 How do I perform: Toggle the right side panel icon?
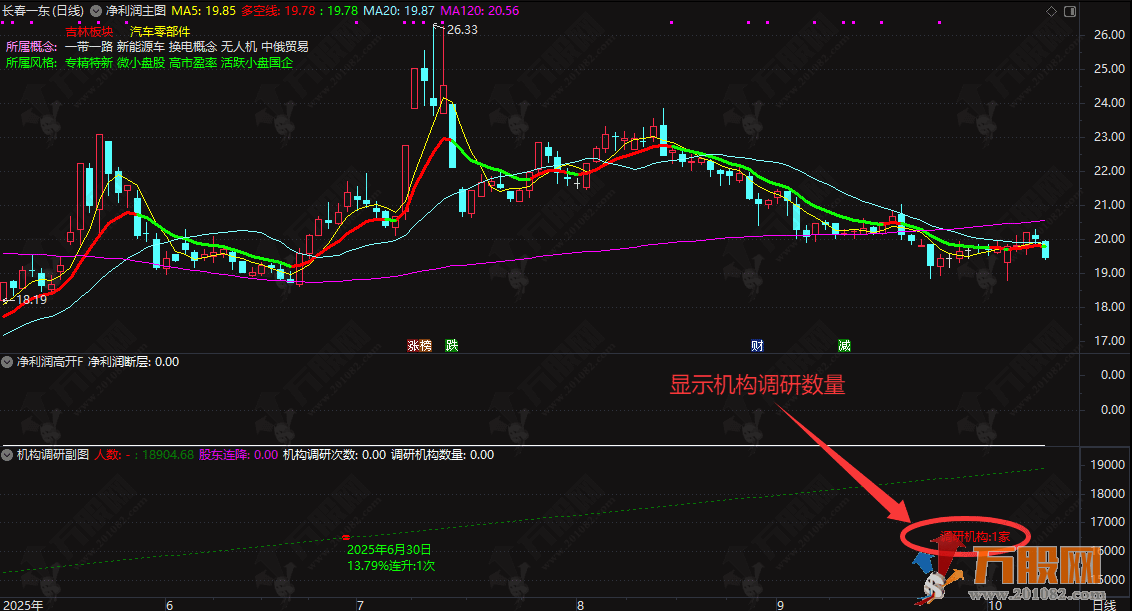click(1070, 11)
